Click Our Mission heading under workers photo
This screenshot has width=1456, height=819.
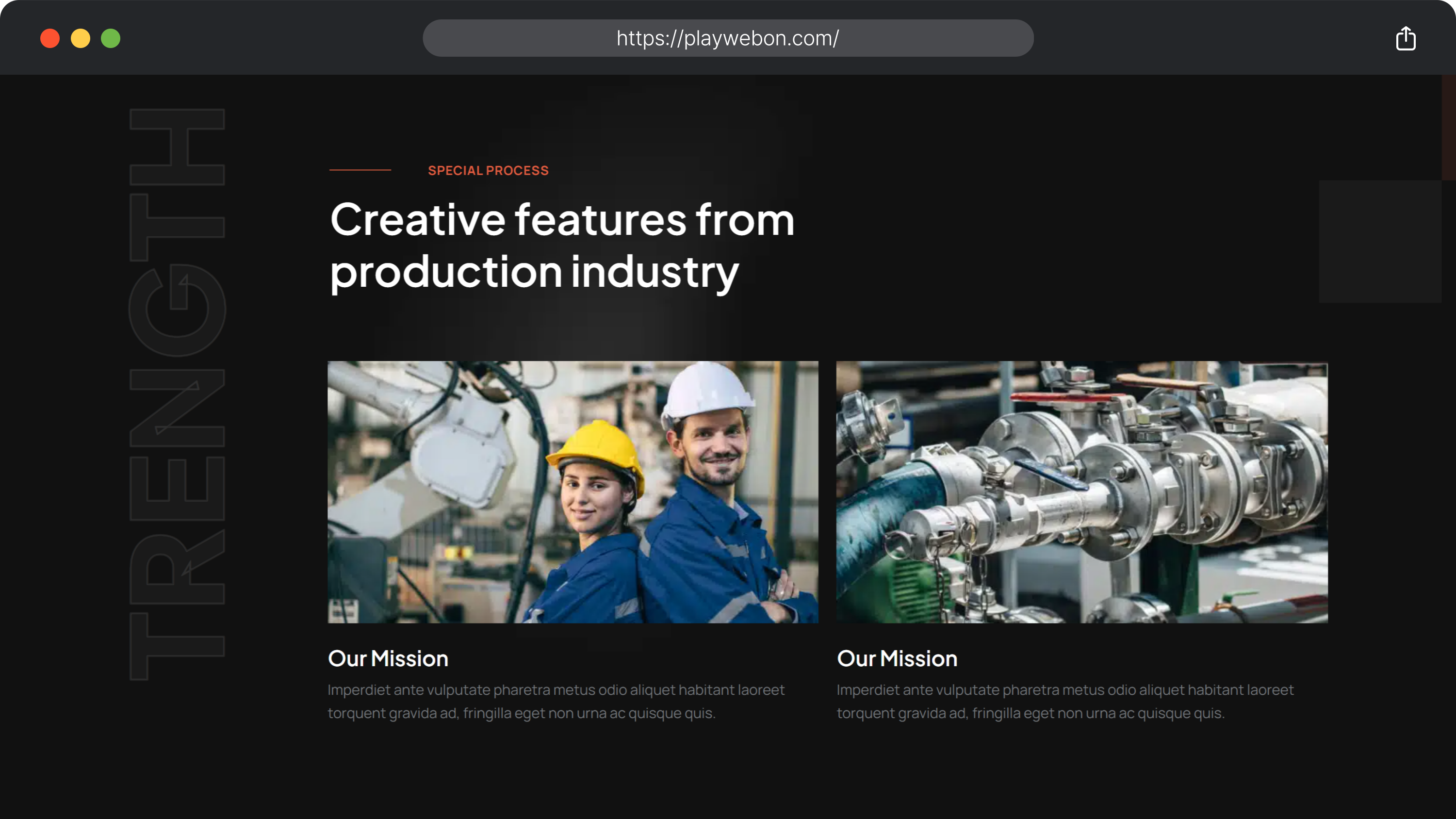point(388,658)
